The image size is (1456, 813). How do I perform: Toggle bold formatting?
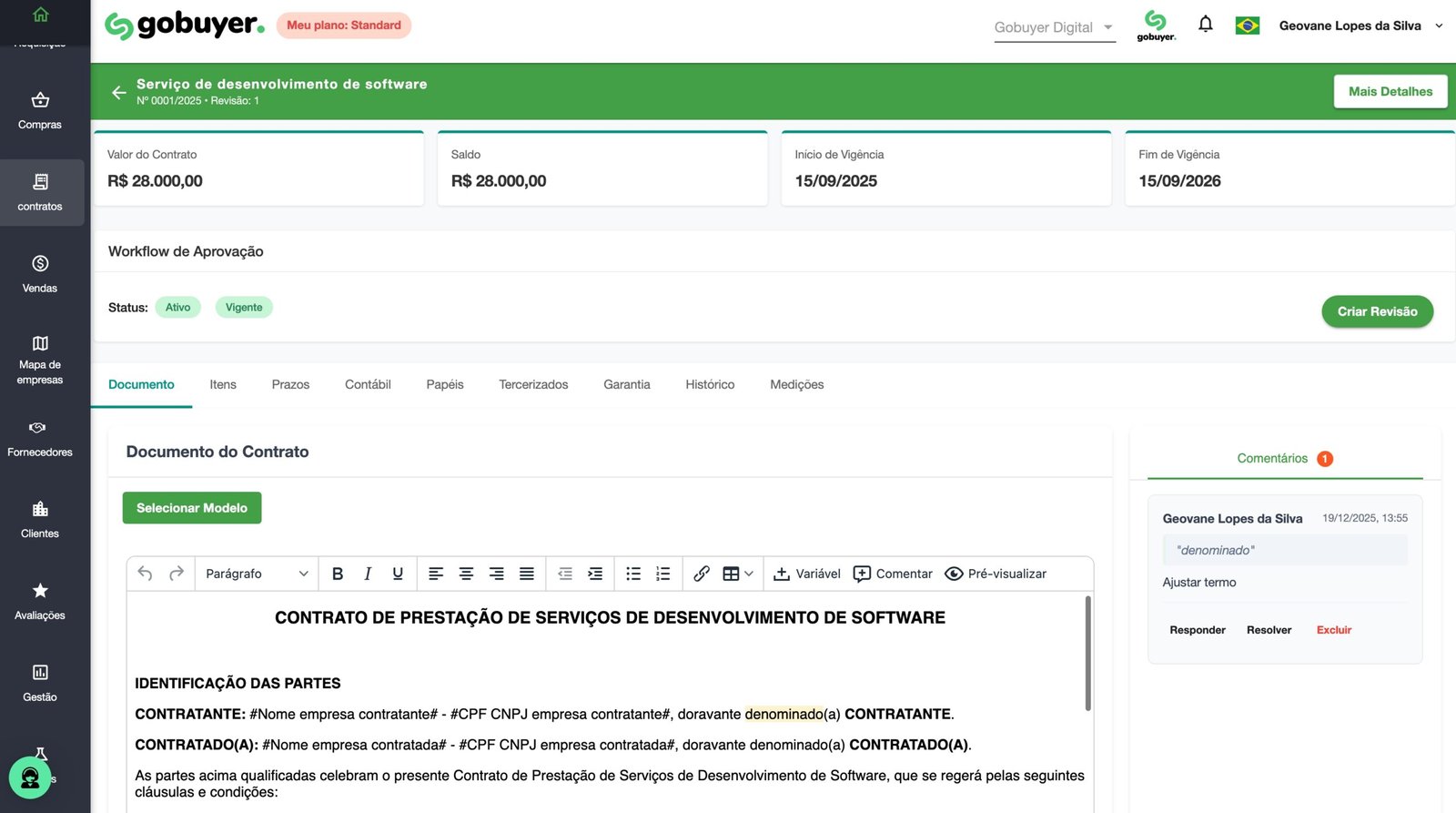pyautogui.click(x=338, y=574)
